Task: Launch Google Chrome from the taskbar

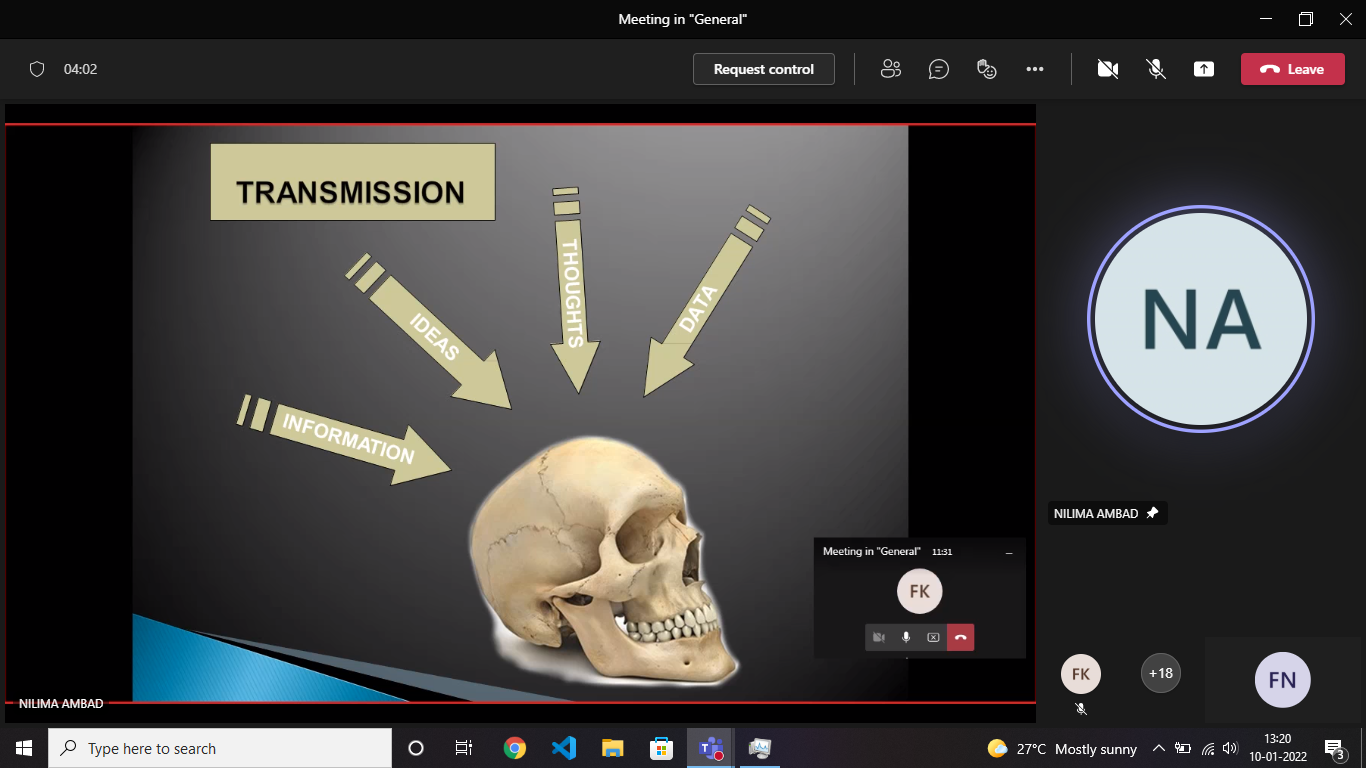Action: click(515, 748)
